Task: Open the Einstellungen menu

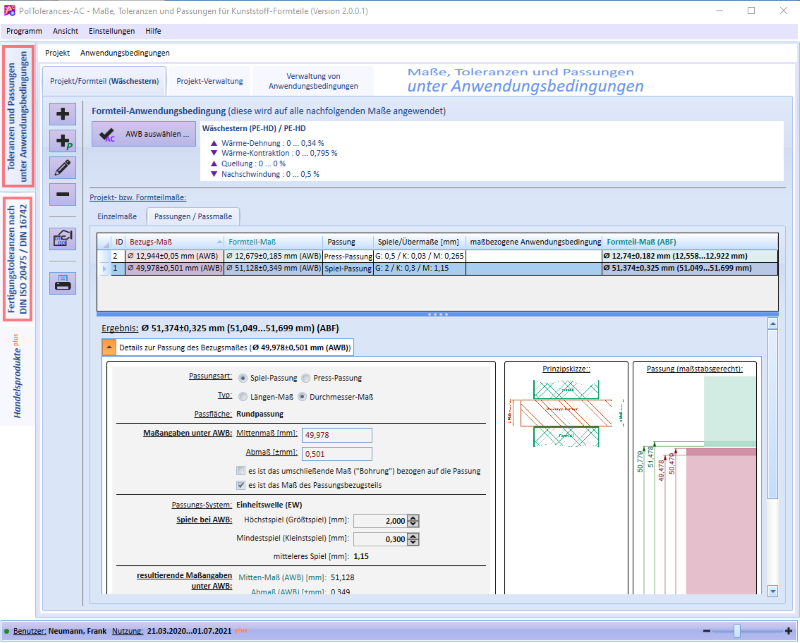Action: tap(112, 31)
